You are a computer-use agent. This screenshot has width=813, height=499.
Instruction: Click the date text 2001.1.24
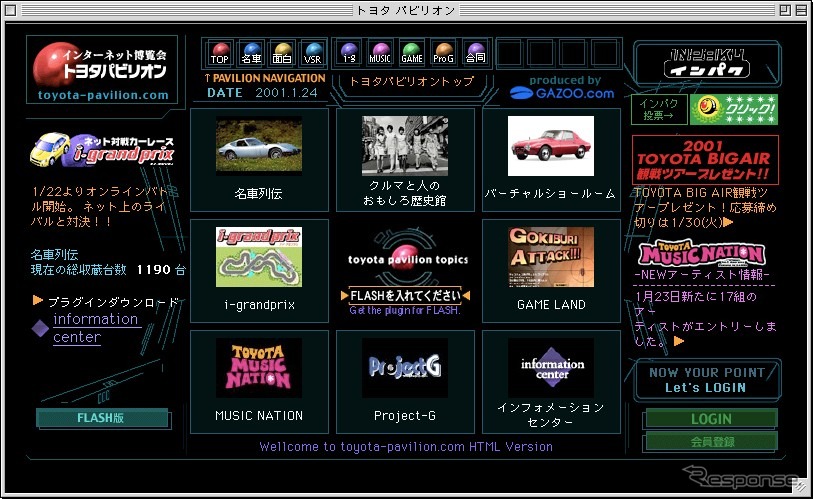pyautogui.click(x=286, y=93)
